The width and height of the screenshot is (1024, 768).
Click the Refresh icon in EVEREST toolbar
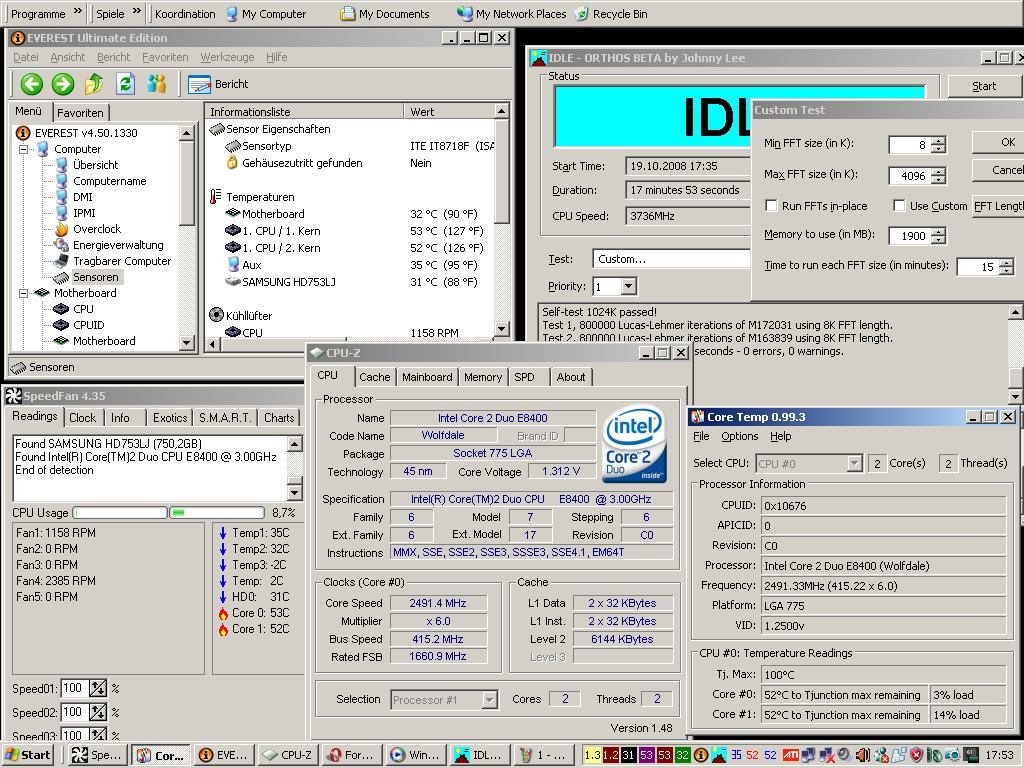click(x=125, y=84)
